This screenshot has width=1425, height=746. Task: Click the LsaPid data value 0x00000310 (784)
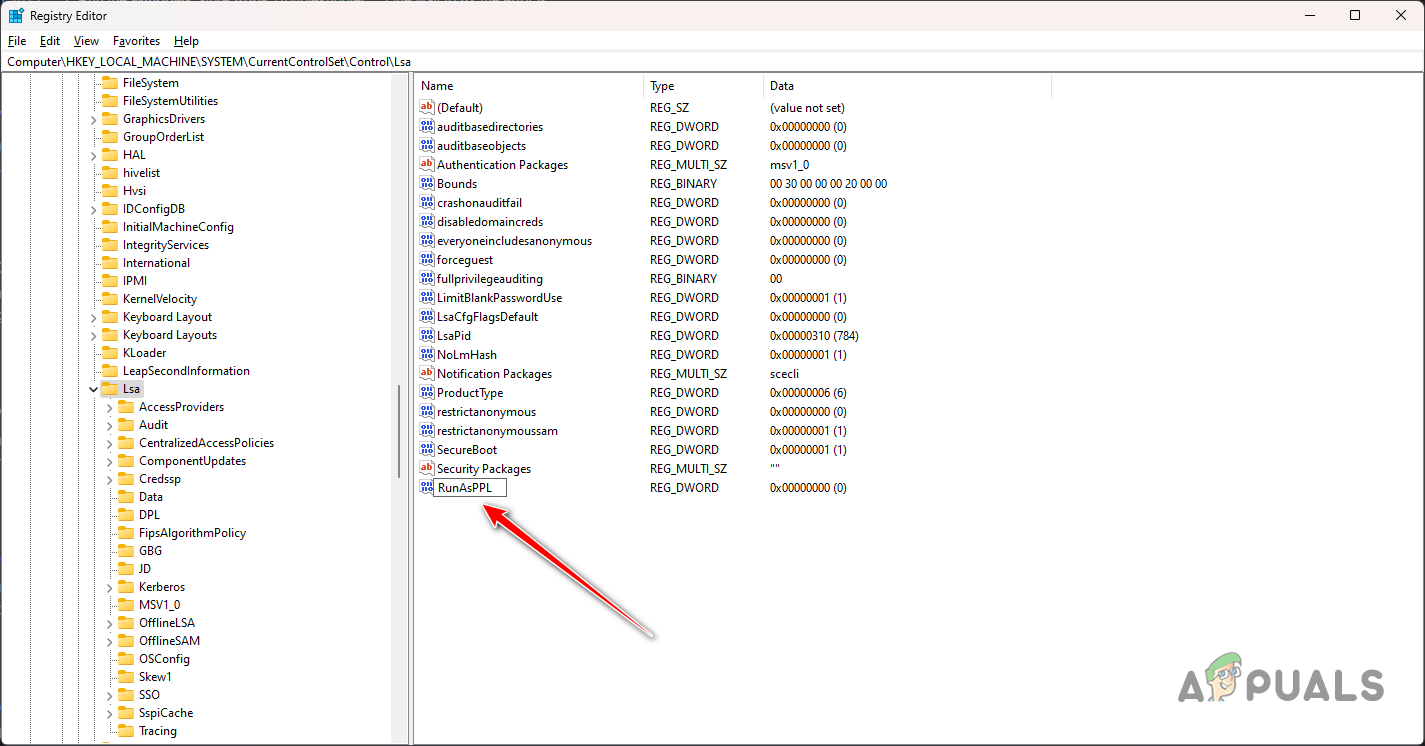coord(814,336)
